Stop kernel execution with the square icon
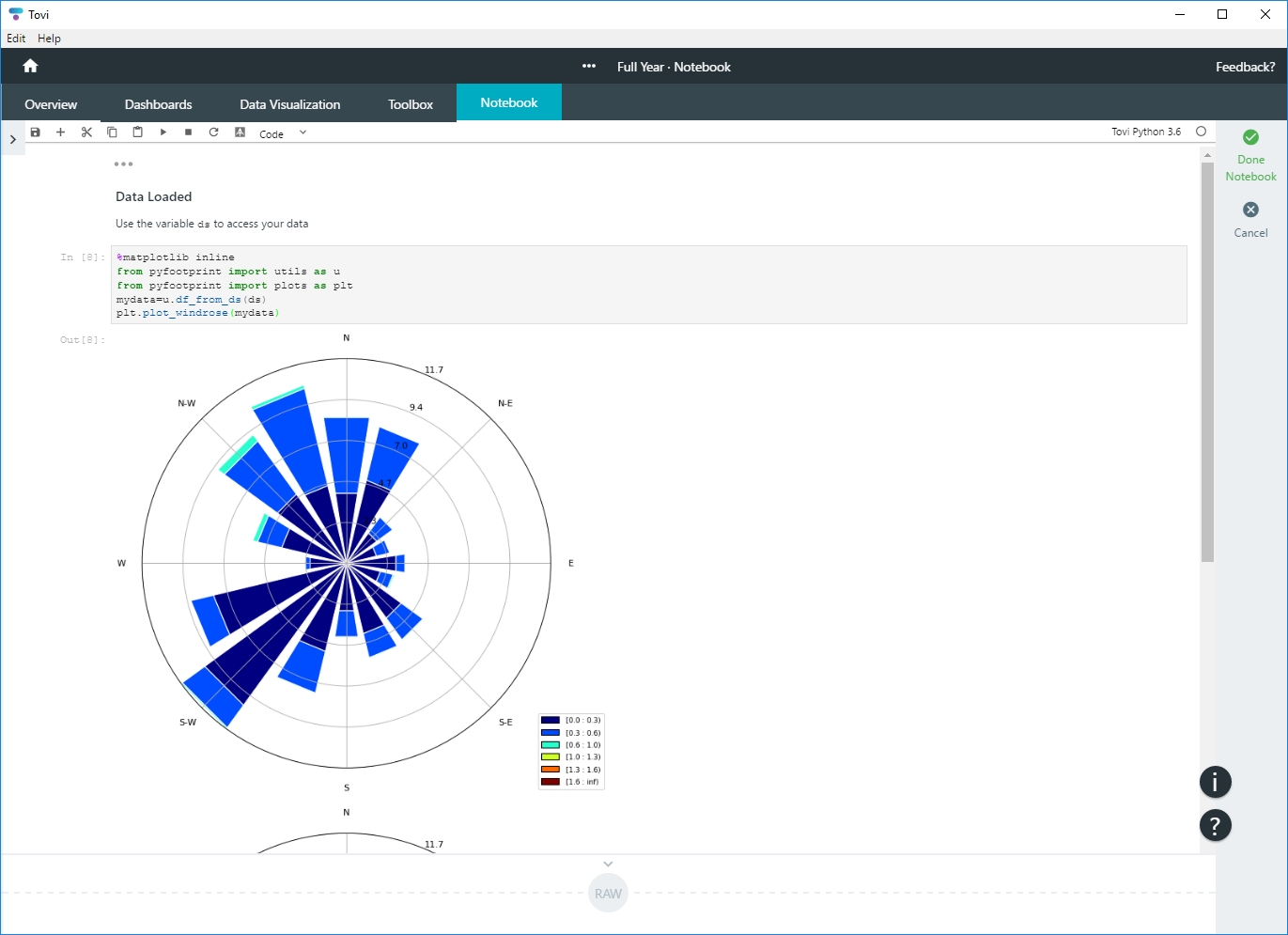 (x=188, y=132)
